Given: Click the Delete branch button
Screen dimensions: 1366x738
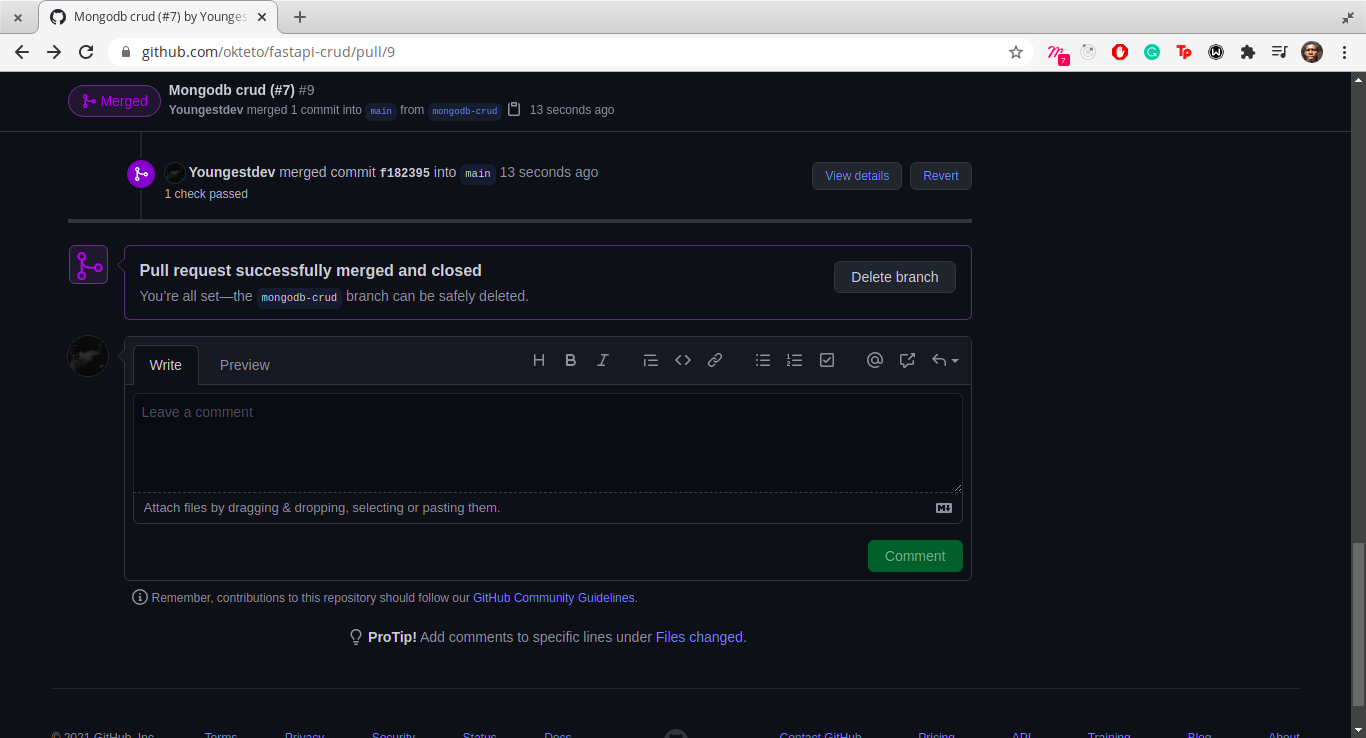Looking at the screenshot, I should (x=895, y=277).
